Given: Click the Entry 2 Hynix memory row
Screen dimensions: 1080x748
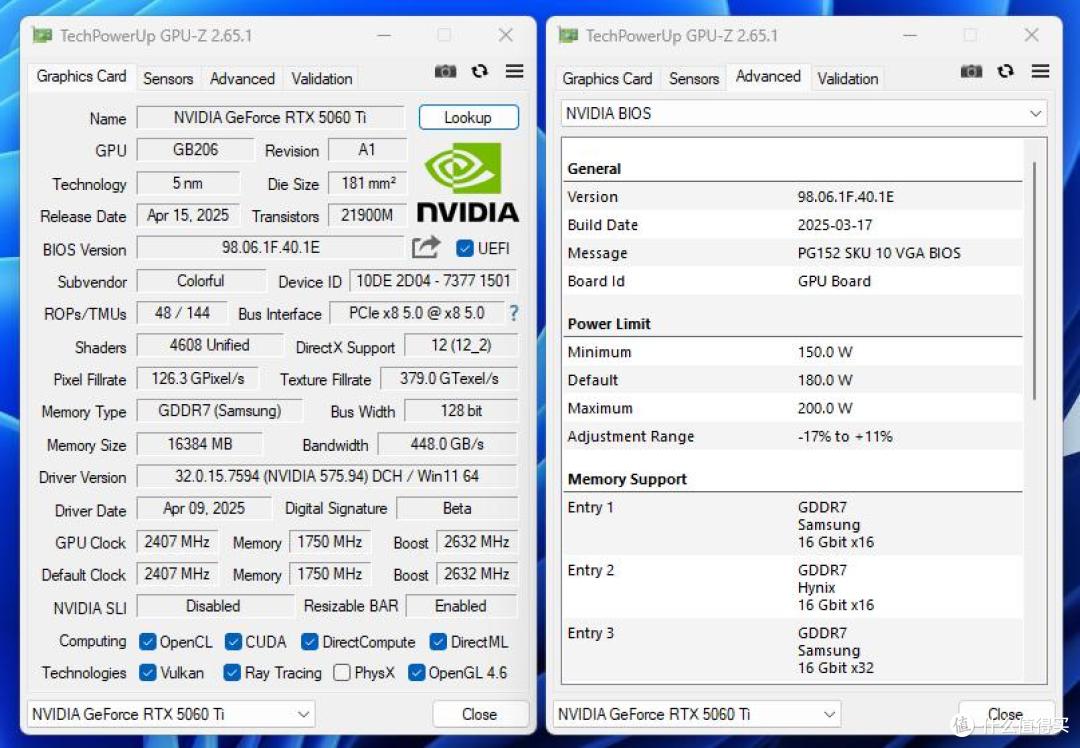Looking at the screenshot, I should point(792,588).
